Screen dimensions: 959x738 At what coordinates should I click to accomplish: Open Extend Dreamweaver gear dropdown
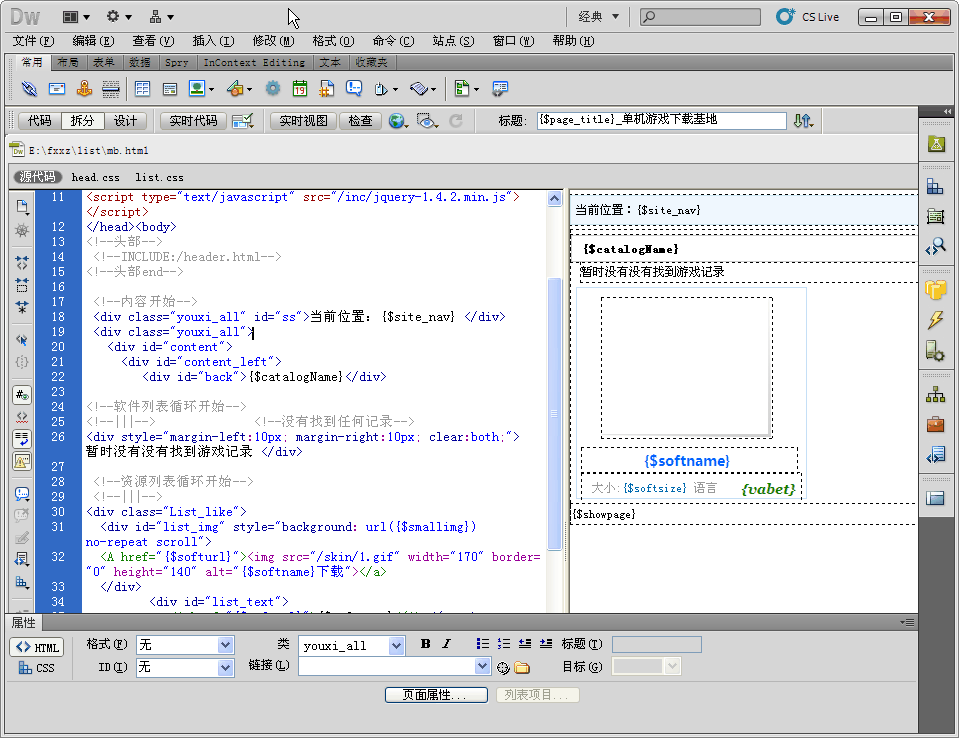pos(119,17)
